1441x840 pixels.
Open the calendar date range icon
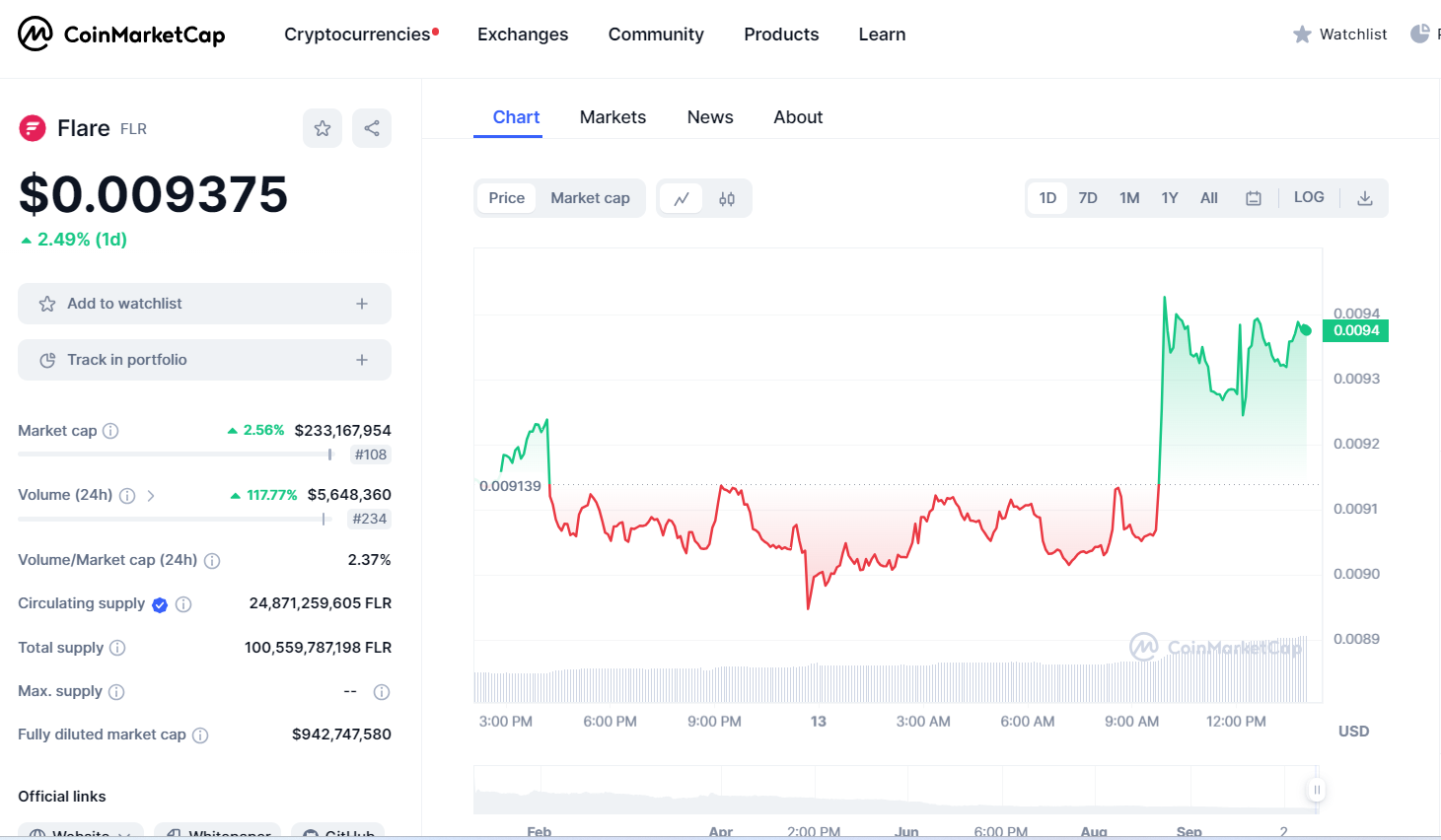click(x=1254, y=198)
